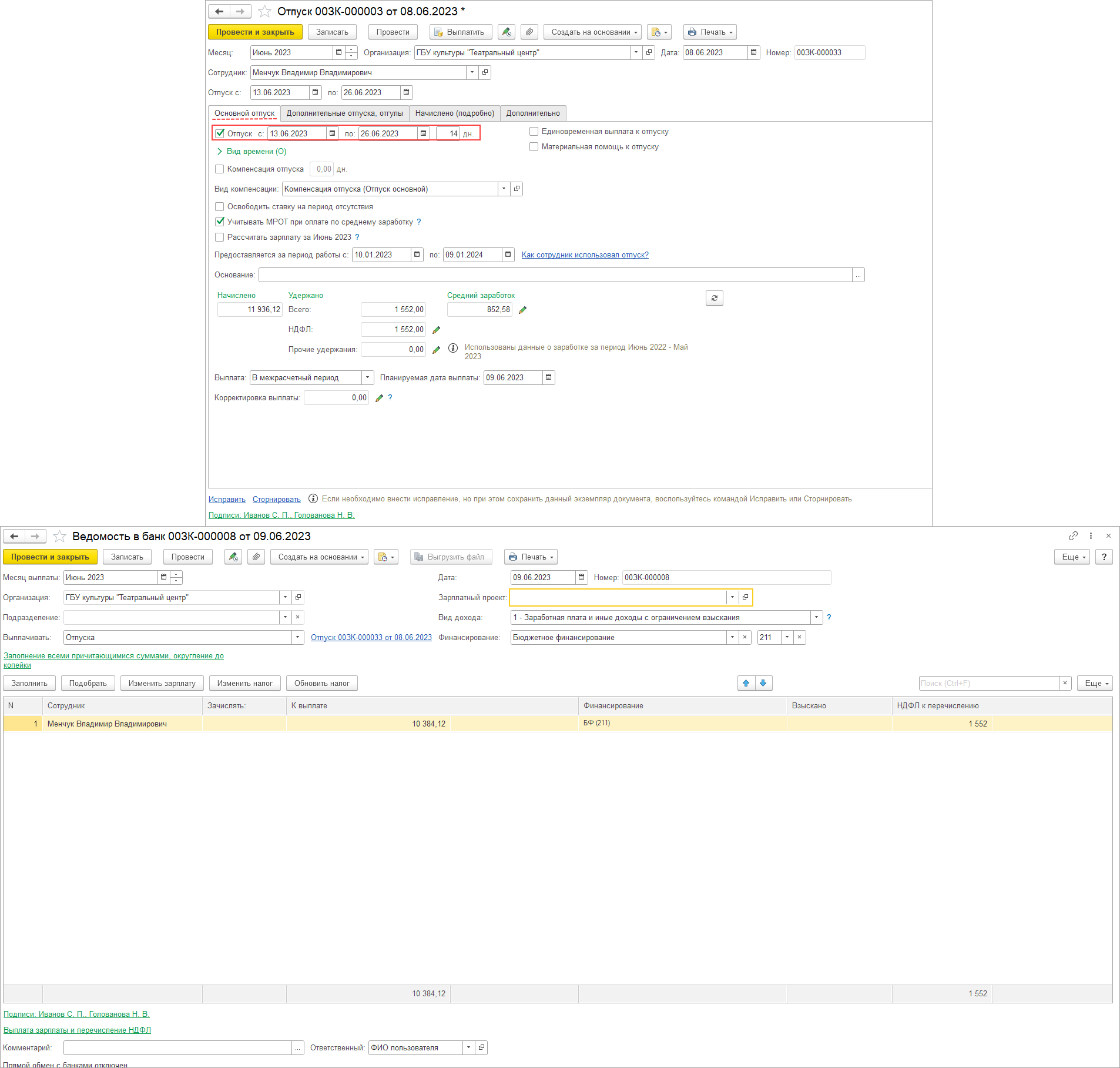Click the recalculate refresh icon
The width and height of the screenshot is (1120, 1068).
tap(715, 298)
